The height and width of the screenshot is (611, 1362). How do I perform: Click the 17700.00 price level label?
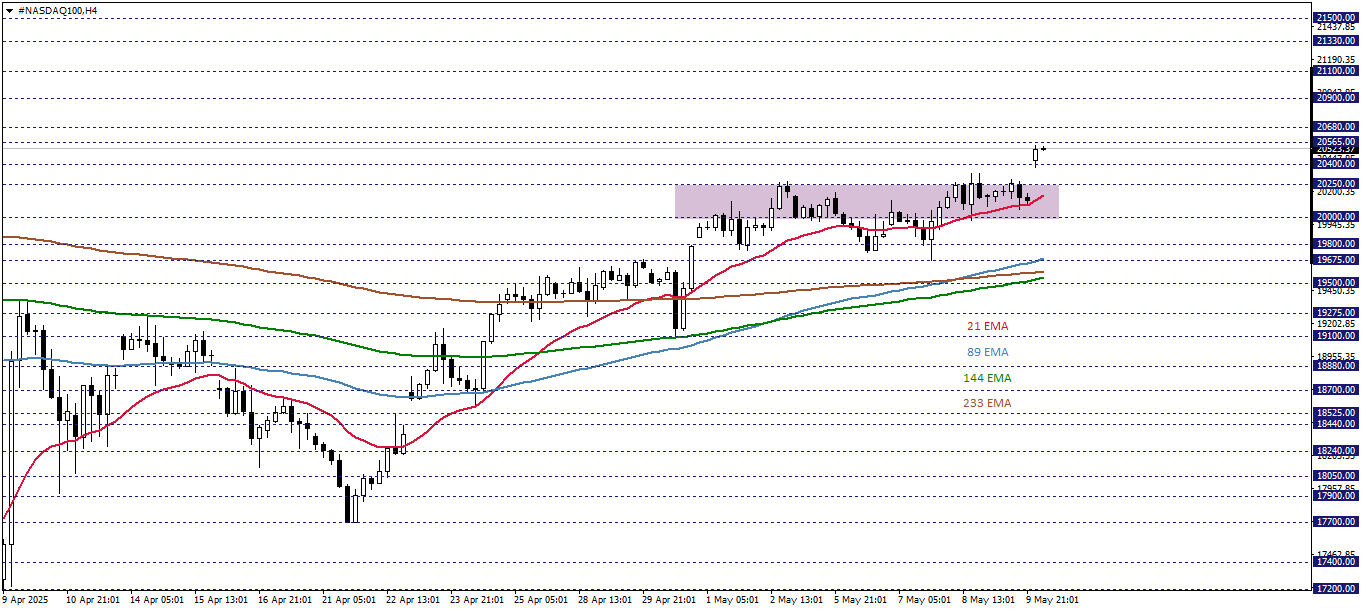coord(1337,522)
